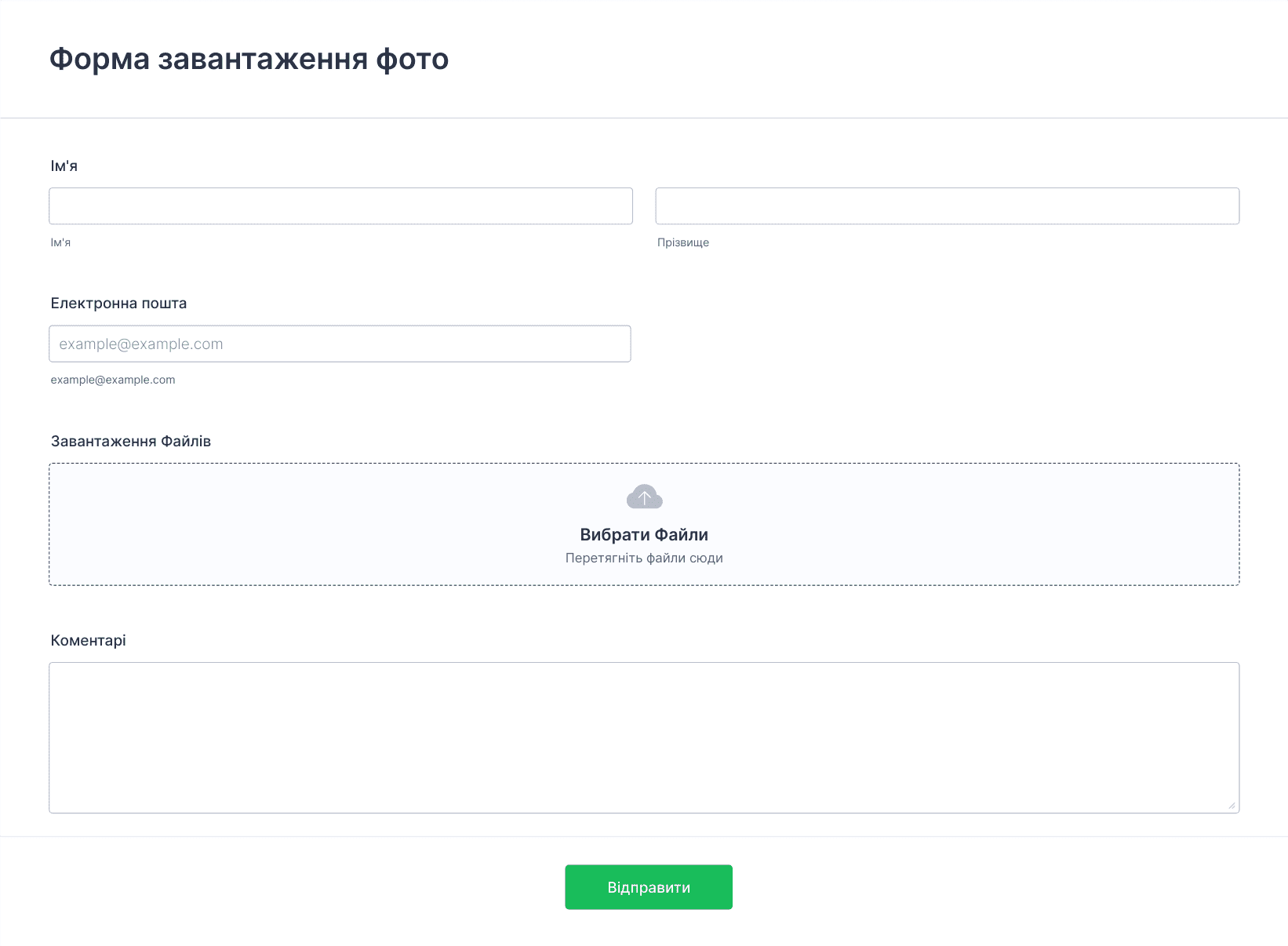Click the small Ім'я sublabel under first field
Image resolution: width=1288 pixels, height=946 pixels.
(60, 243)
